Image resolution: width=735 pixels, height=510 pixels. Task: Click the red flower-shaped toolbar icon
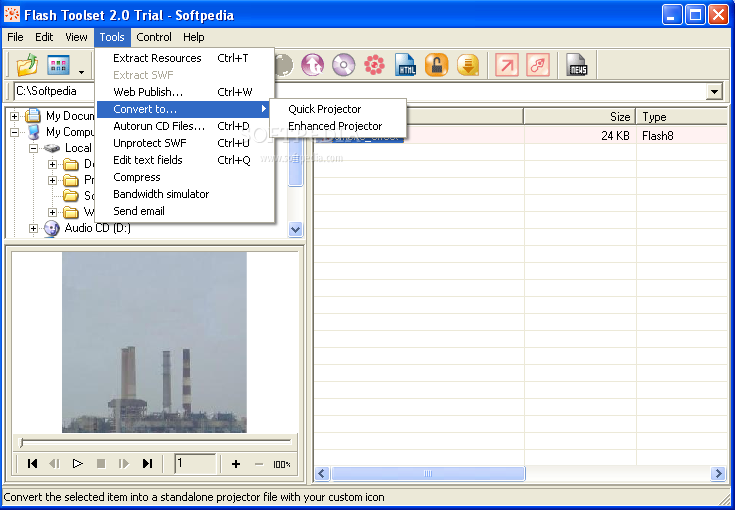[375, 65]
